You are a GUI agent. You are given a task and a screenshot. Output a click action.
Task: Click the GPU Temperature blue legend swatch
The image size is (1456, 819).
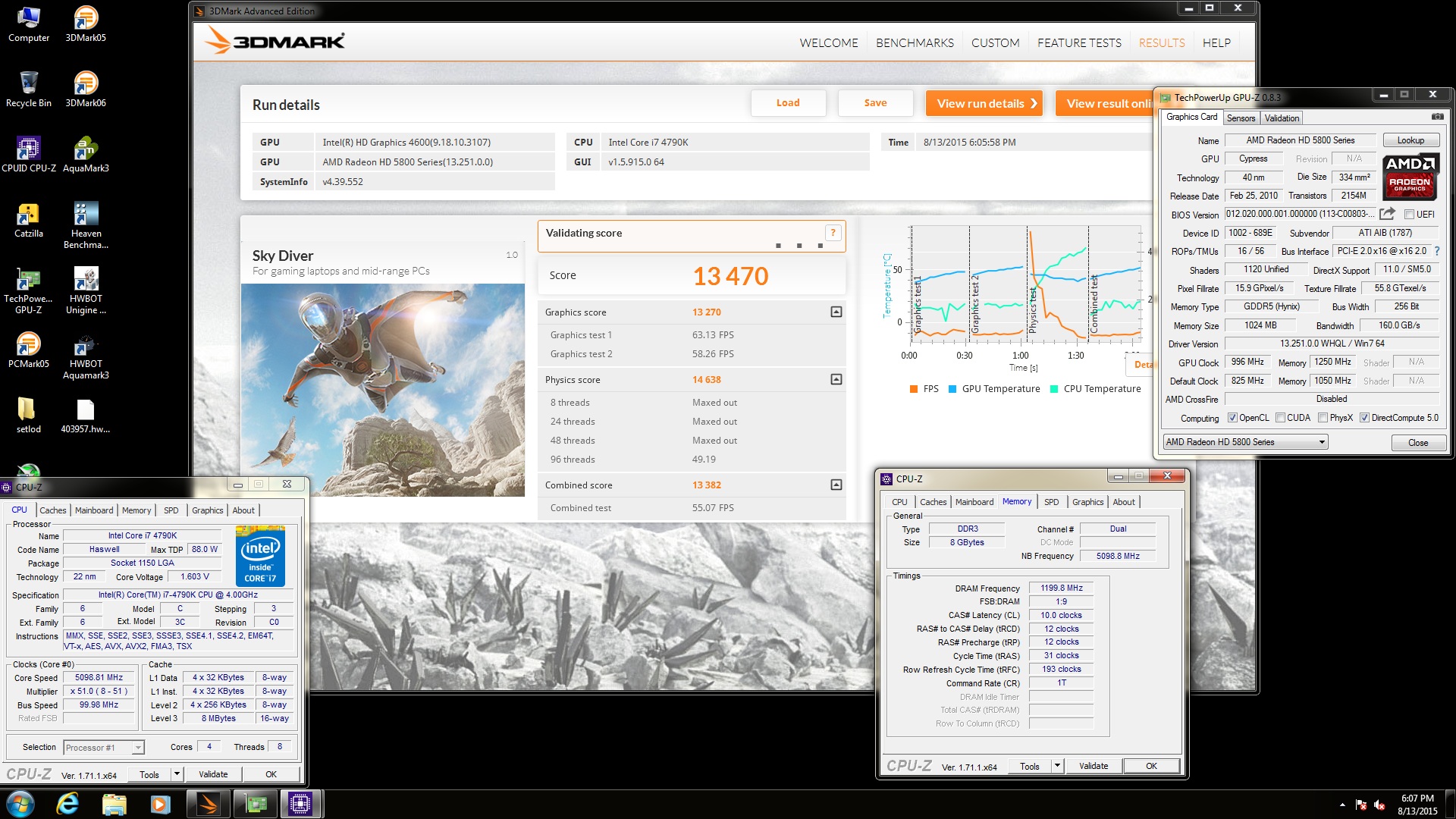click(x=952, y=389)
